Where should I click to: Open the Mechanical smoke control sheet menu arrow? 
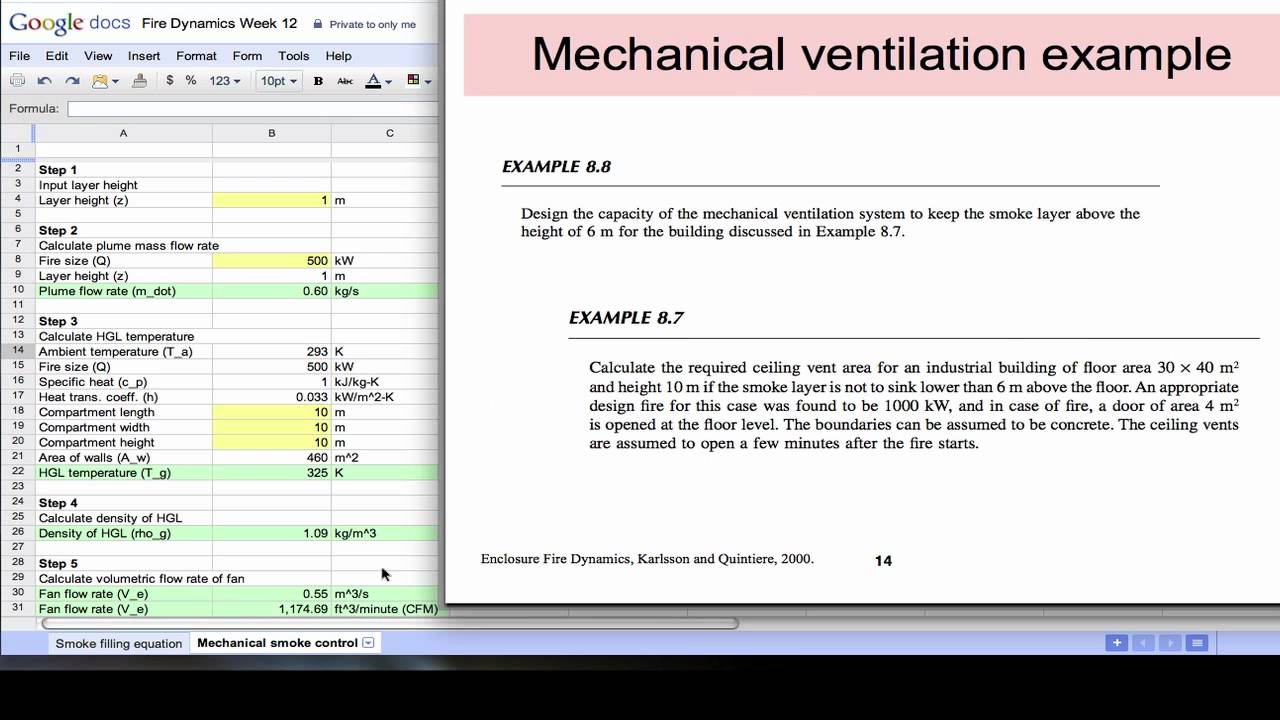click(368, 643)
